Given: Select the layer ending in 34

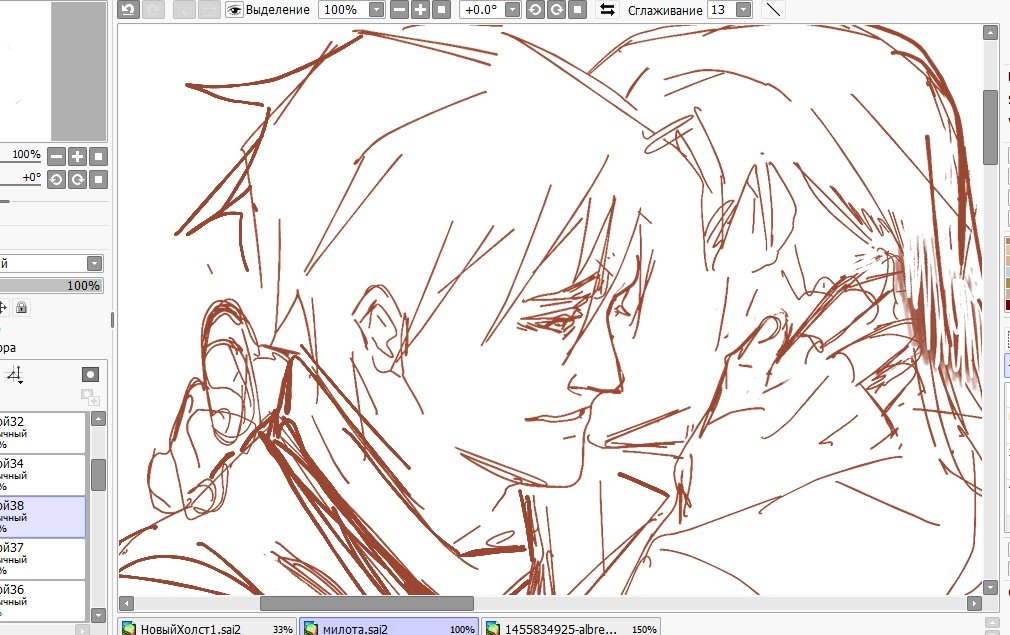Looking at the screenshot, I should pyautogui.click(x=43, y=475).
